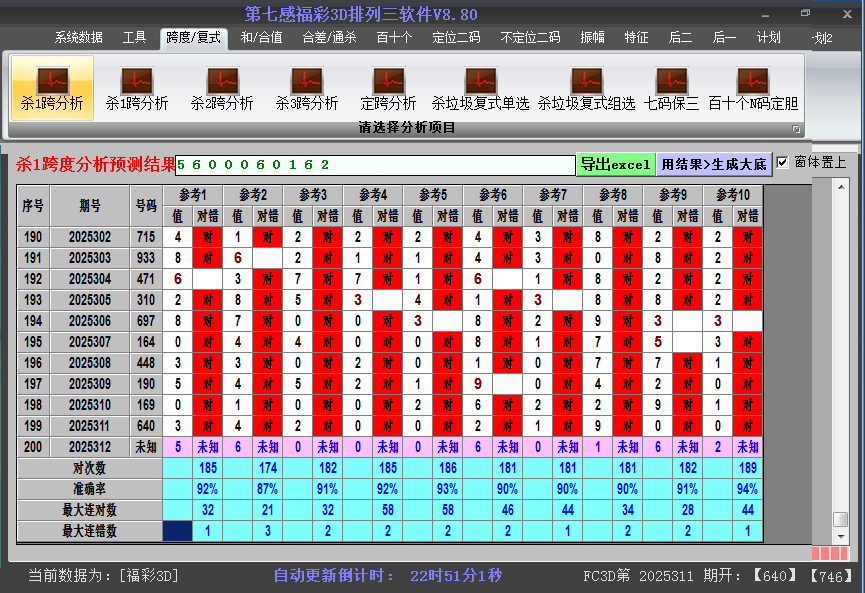865x593 pixels.
Task: Open the second 杀1跨分析 analysis icon
Action: (135, 87)
